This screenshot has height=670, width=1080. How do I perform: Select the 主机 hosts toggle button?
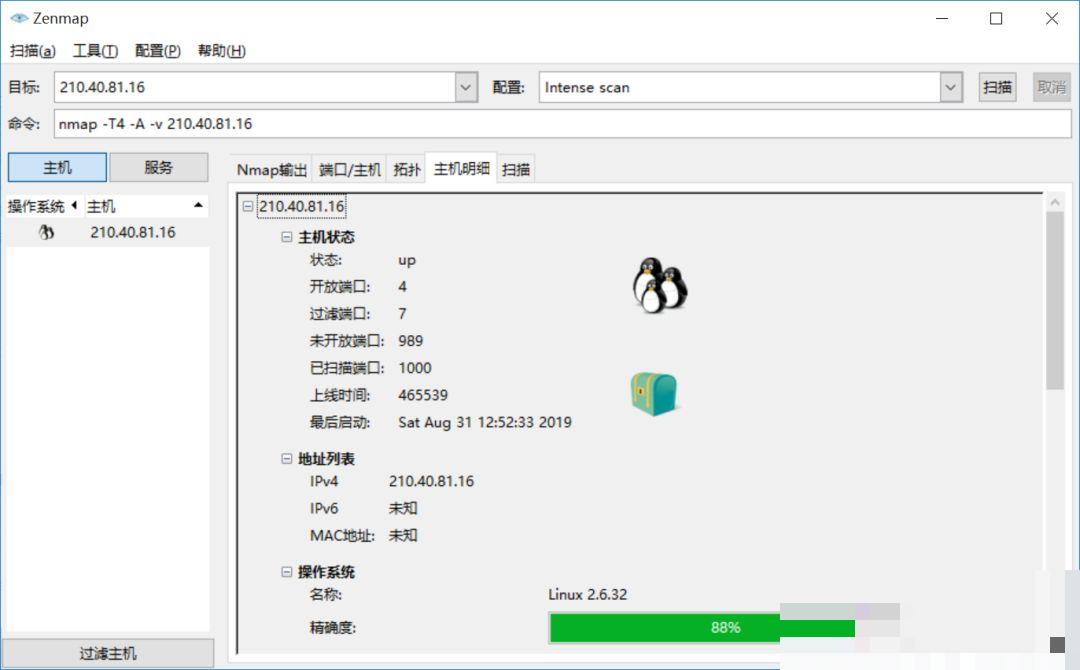pos(57,167)
